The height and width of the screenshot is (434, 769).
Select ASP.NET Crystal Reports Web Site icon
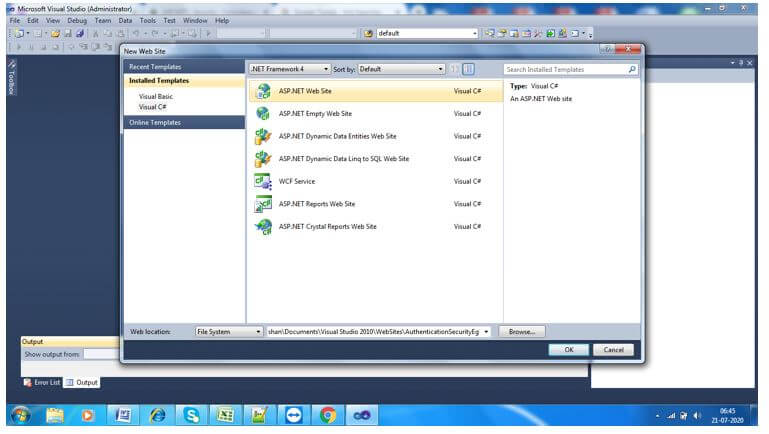[x=263, y=227]
